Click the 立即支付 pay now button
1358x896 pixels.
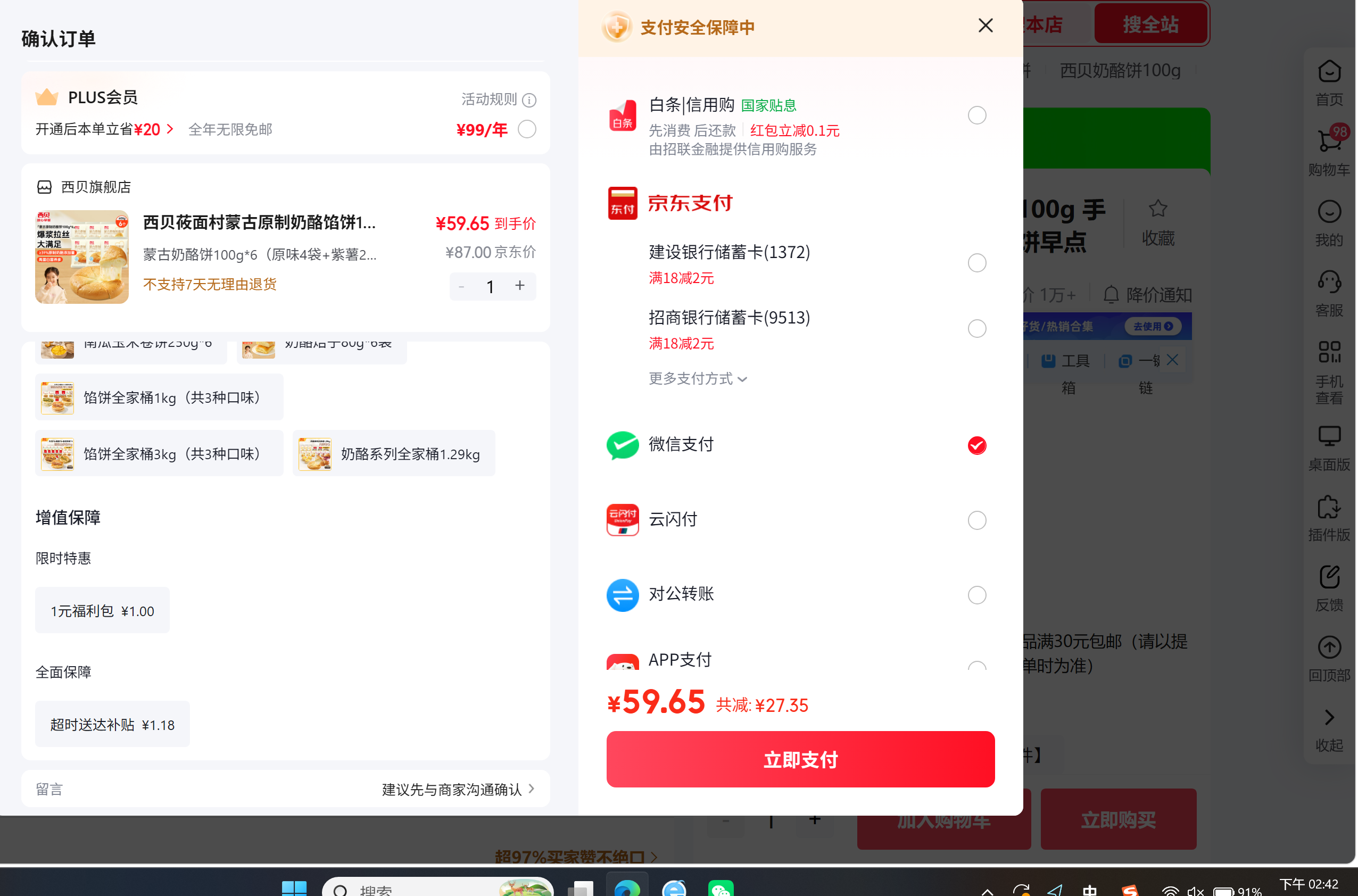(x=800, y=759)
